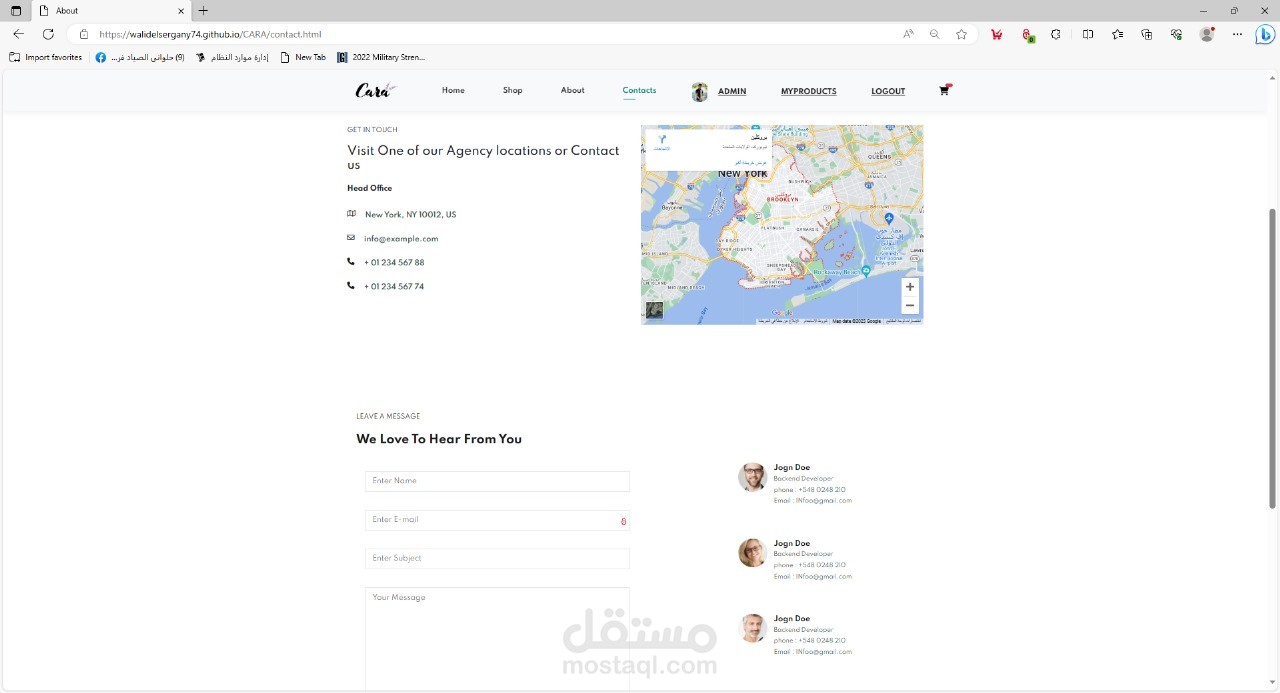Image resolution: width=1280 pixels, height=693 pixels.
Task: Click the Rockaway Beach marker on map
Action: tap(866, 270)
